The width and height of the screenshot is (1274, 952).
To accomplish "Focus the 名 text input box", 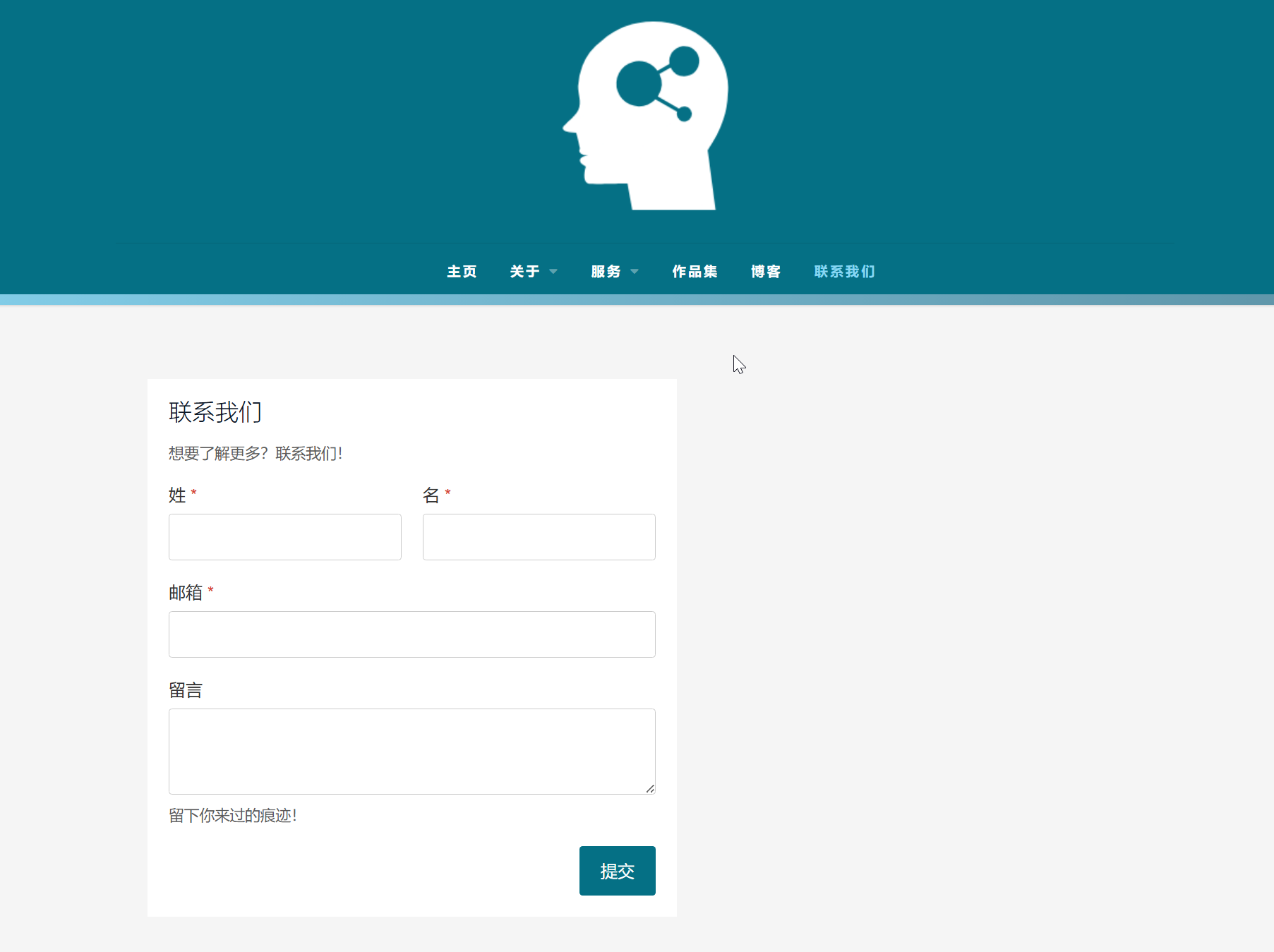I will 539,537.
